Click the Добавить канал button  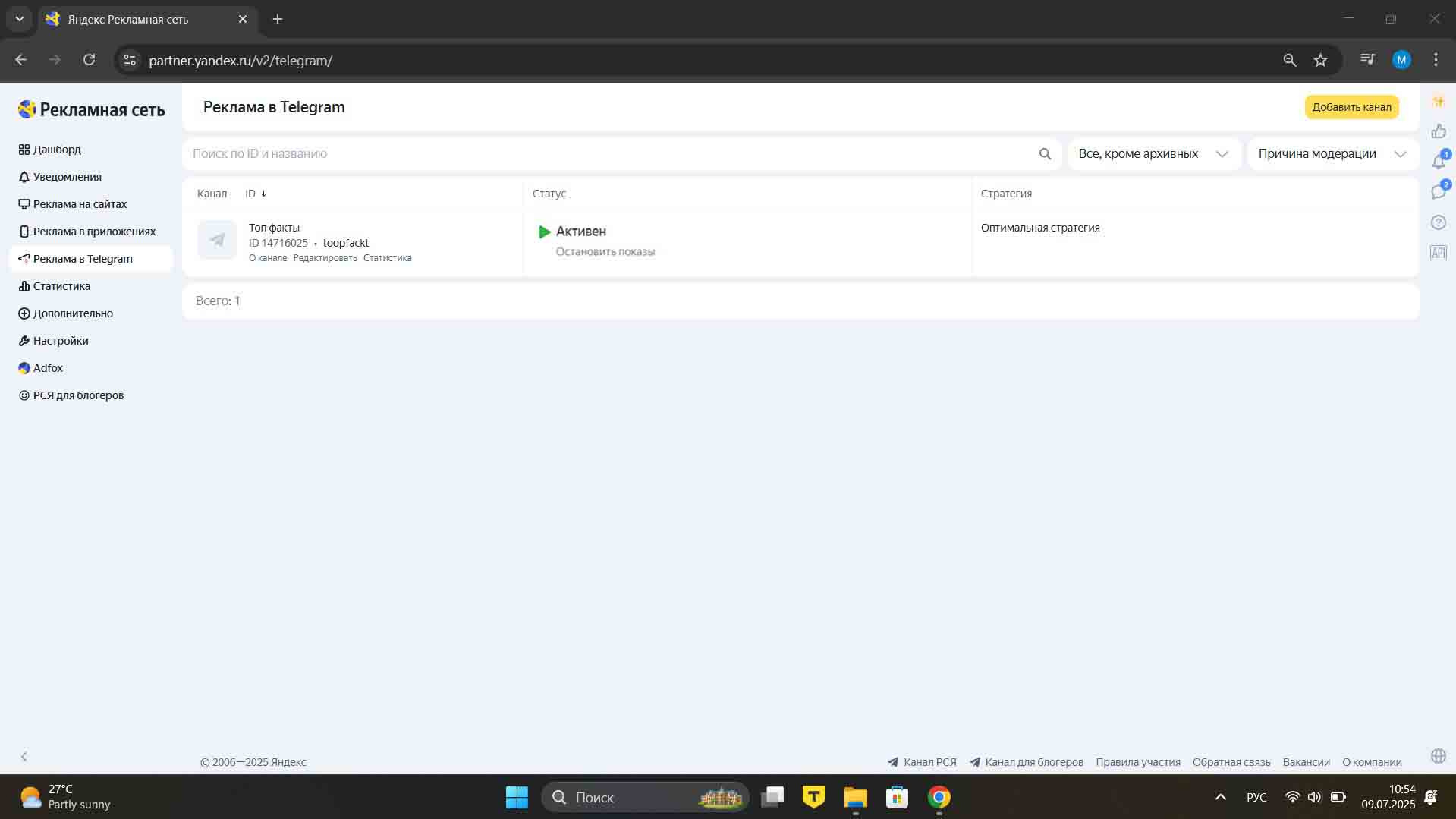coord(1351,107)
